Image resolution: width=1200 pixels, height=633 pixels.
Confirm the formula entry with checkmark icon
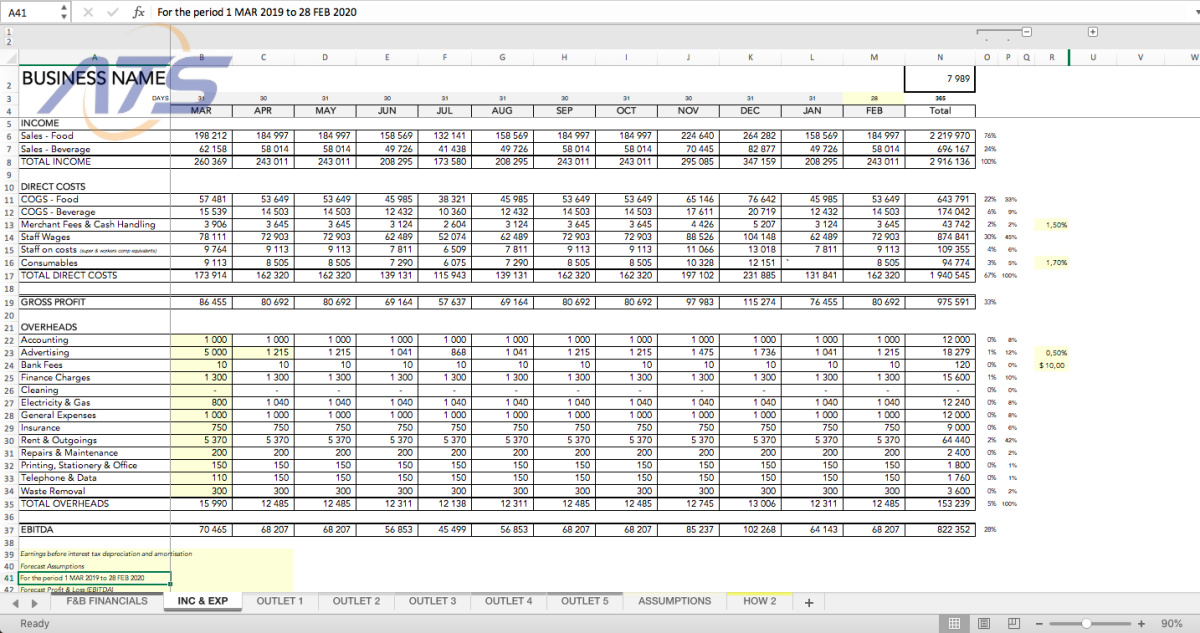(113, 12)
